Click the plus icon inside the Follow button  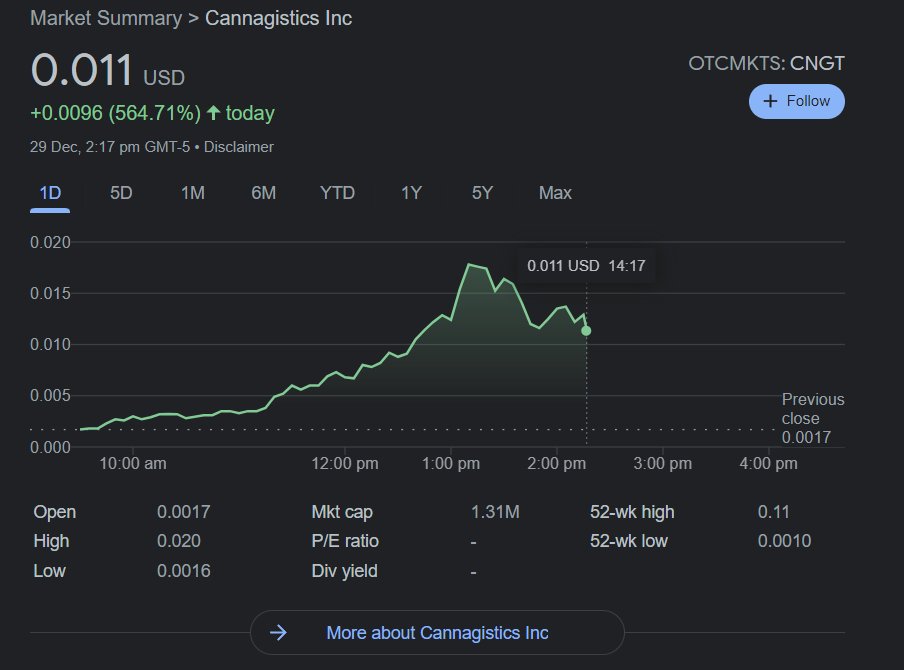tap(769, 101)
